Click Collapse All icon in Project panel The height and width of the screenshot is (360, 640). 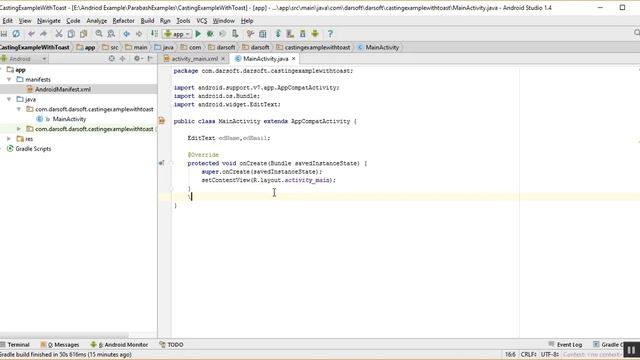coord(122,59)
